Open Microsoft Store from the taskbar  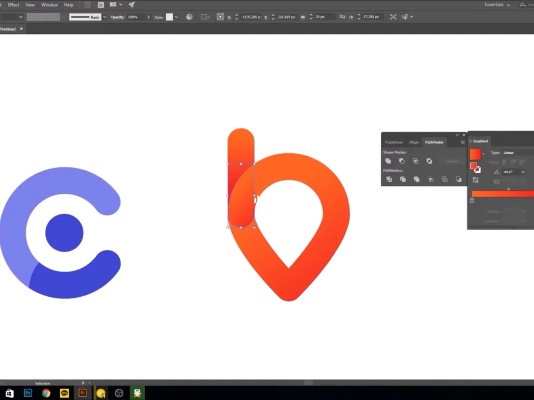[10, 394]
